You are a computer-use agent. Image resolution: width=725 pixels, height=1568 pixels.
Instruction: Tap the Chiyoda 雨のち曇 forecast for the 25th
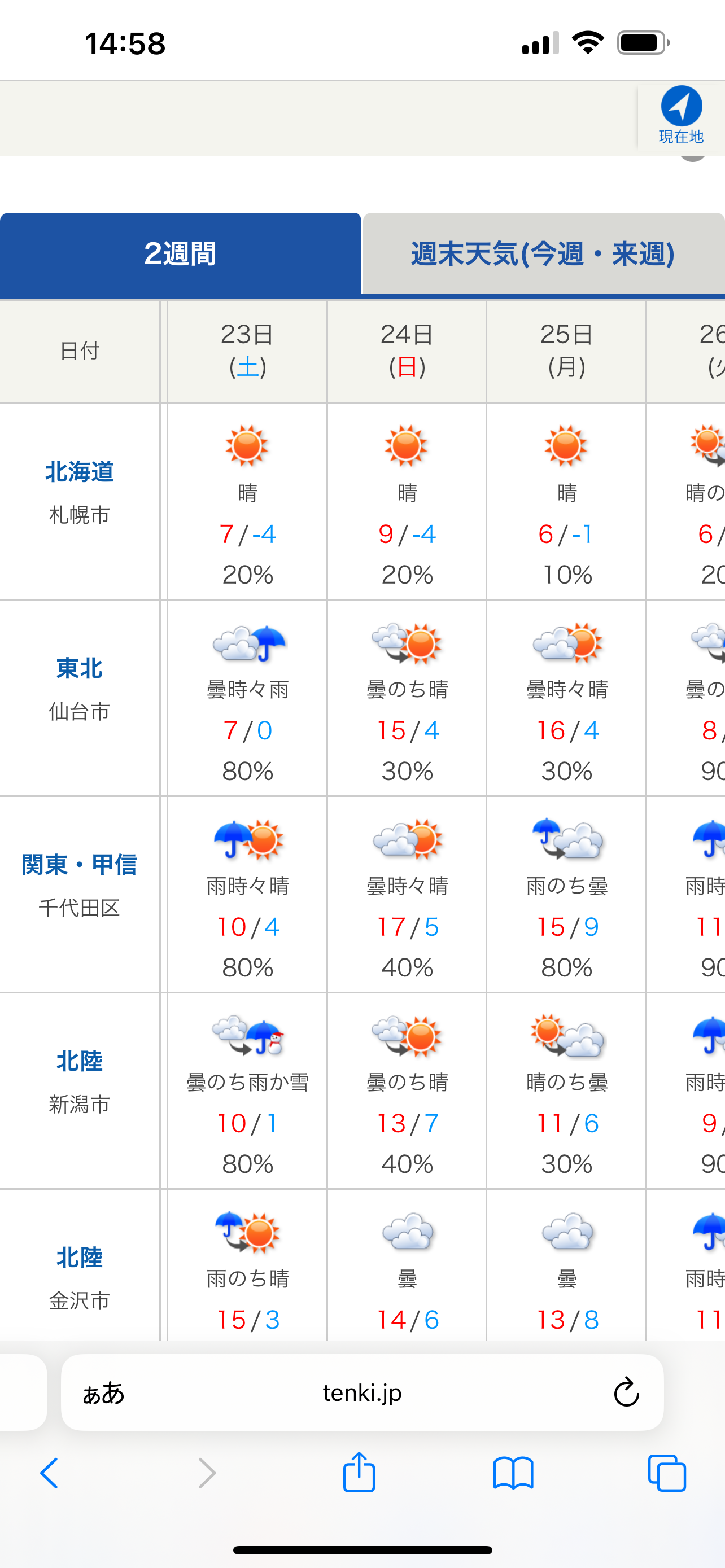[566, 886]
